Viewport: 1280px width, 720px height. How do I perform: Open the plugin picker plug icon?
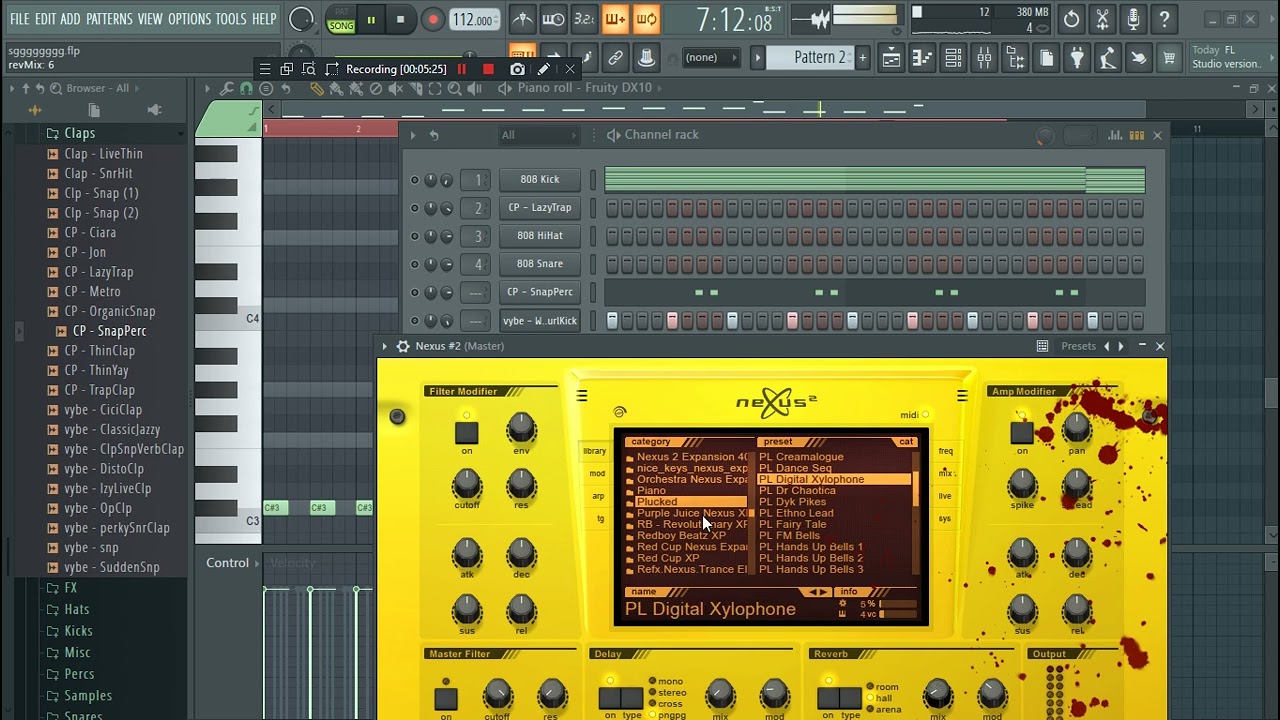1077,58
